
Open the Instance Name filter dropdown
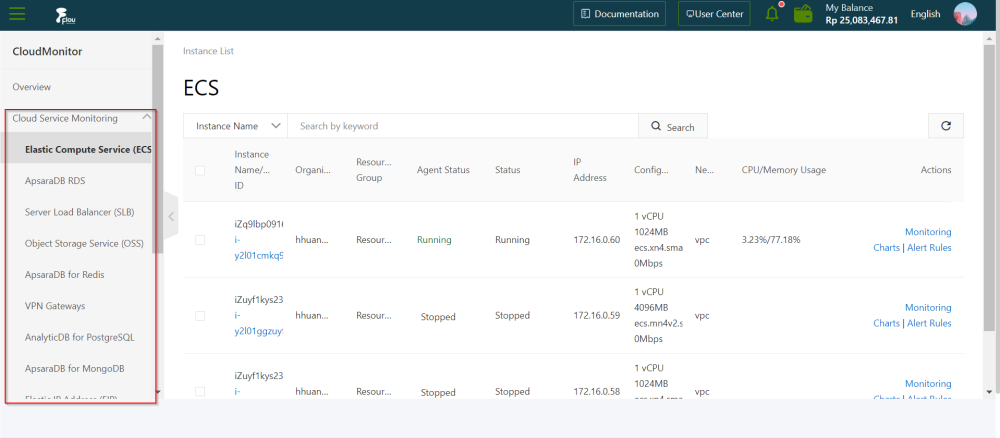point(235,126)
